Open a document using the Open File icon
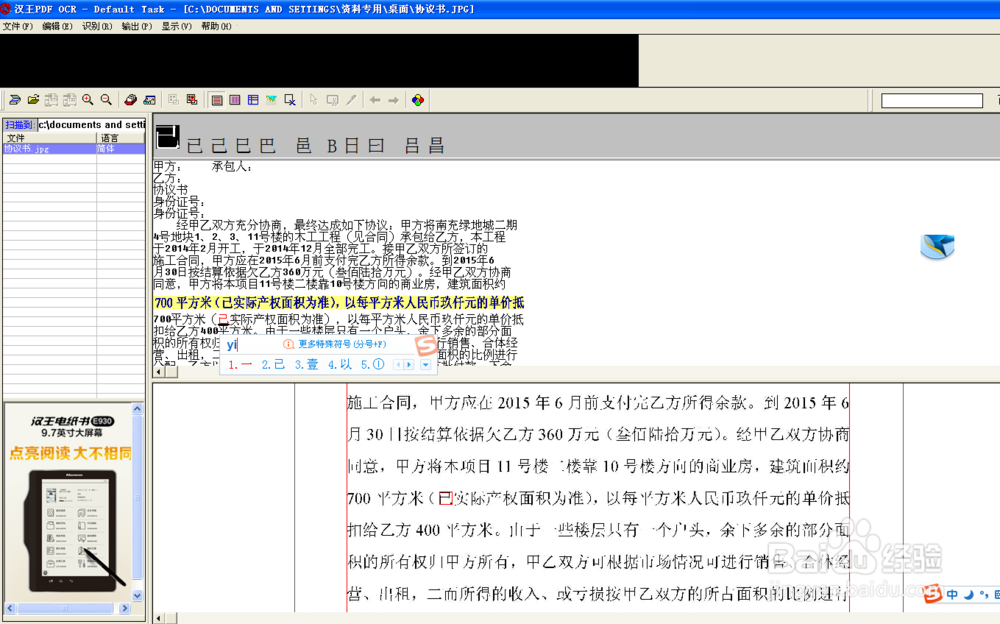 coord(34,100)
